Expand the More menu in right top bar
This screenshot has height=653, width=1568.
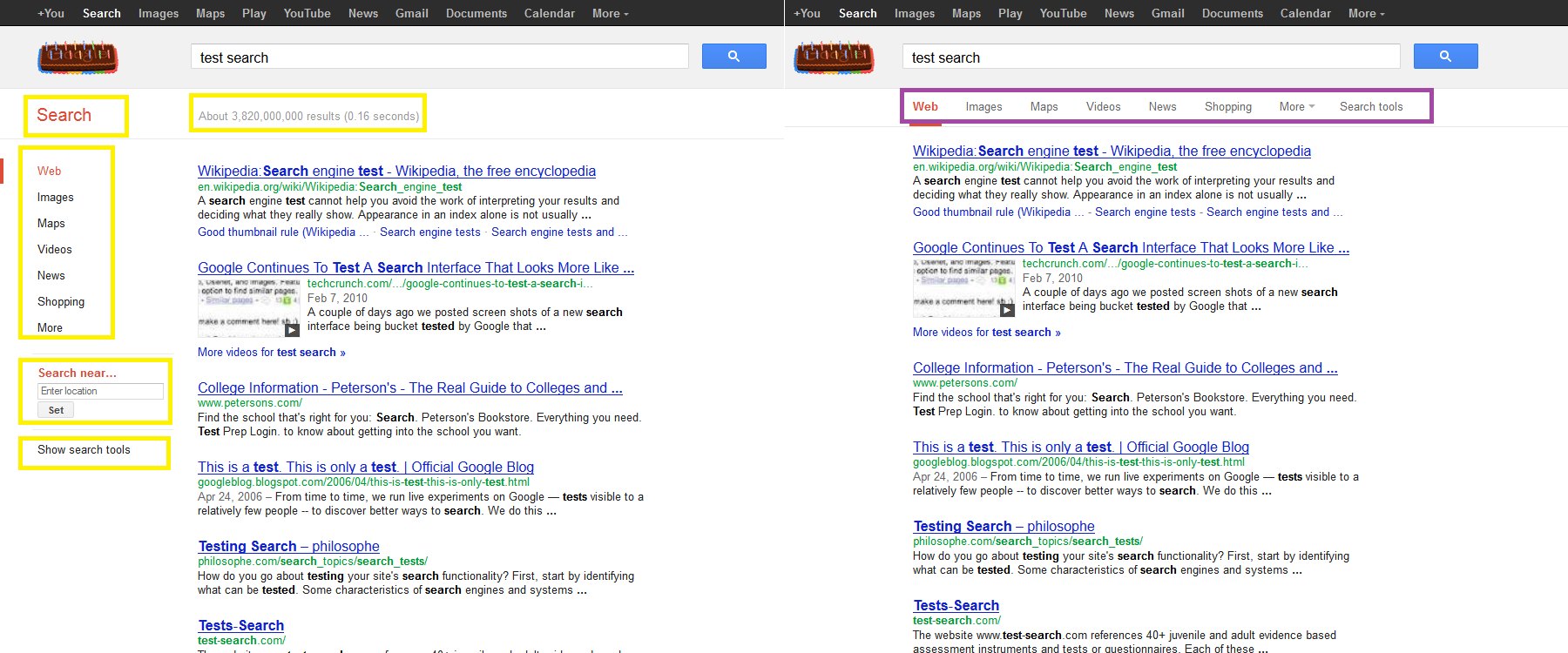tap(1366, 13)
